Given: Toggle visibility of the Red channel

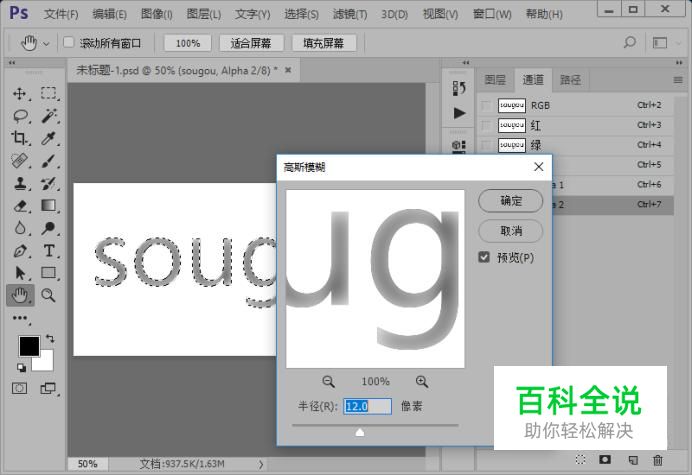Looking at the screenshot, I should point(486,125).
